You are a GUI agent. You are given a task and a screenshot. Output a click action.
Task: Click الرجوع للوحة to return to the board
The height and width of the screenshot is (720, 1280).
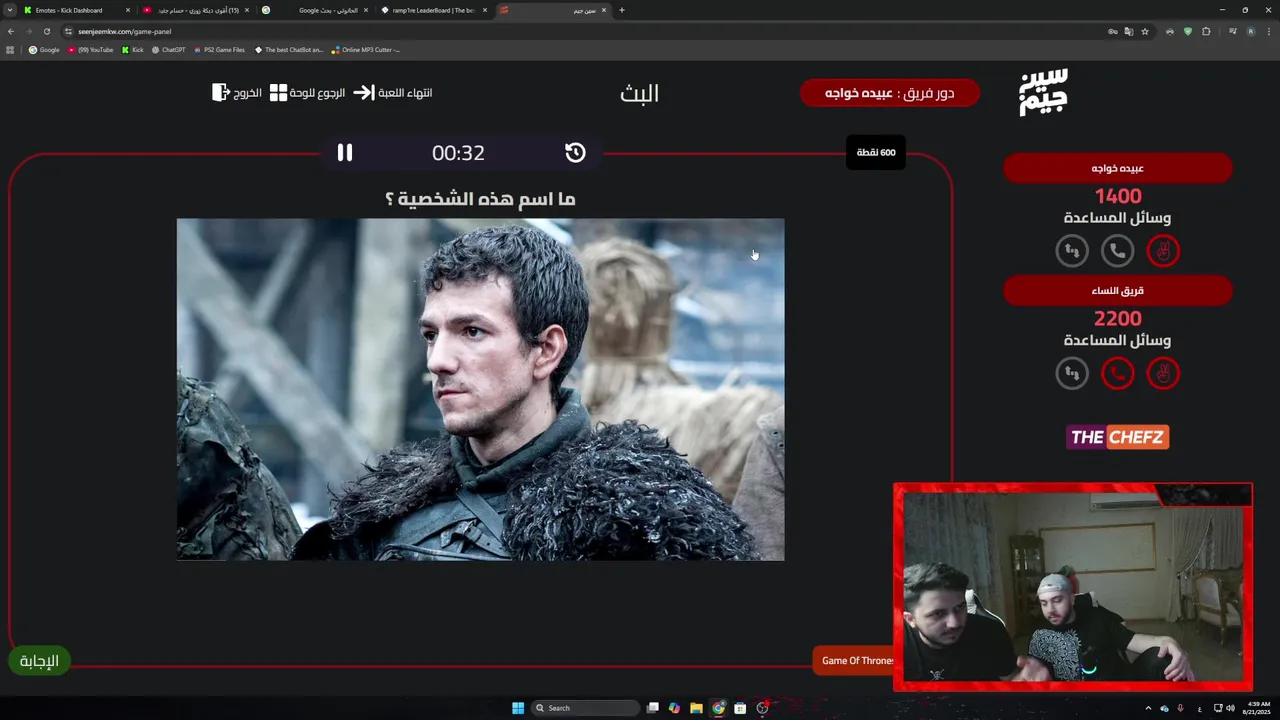(x=308, y=93)
